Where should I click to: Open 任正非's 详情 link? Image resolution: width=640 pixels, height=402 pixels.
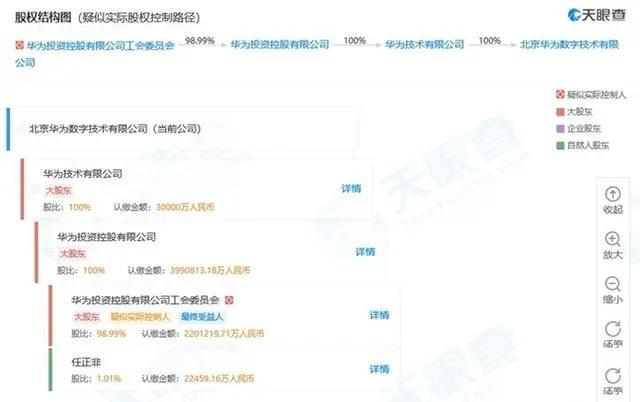tap(379, 369)
